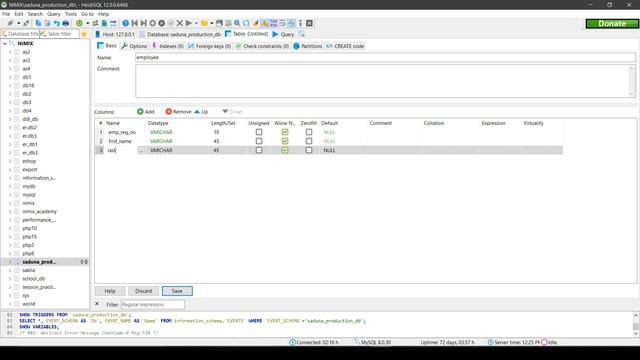Toggle Allow NULL checkbox for emp_reg_no
The width and height of the screenshot is (640, 360).
[285, 132]
